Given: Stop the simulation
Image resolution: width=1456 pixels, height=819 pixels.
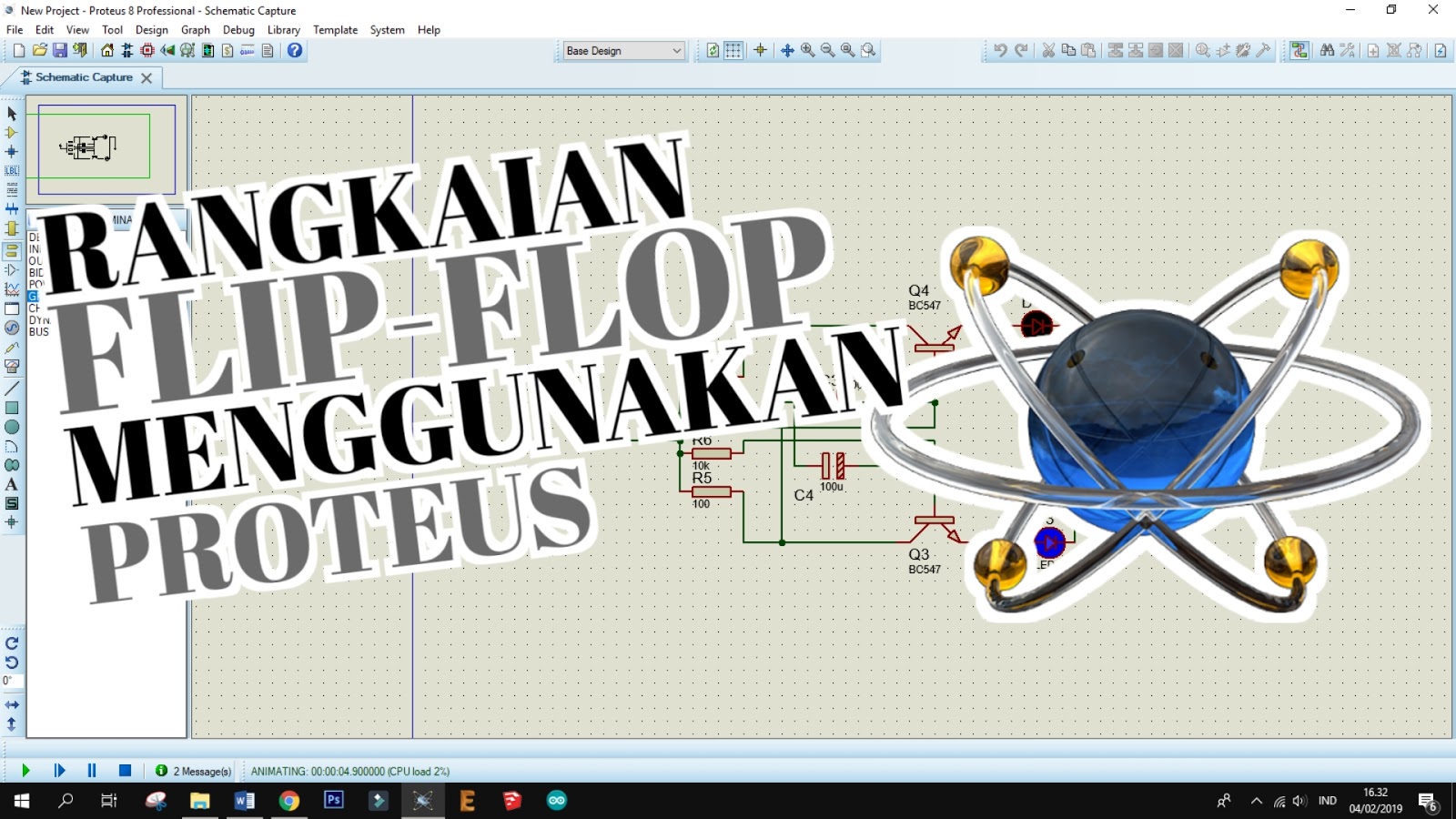Looking at the screenshot, I should tap(126, 771).
